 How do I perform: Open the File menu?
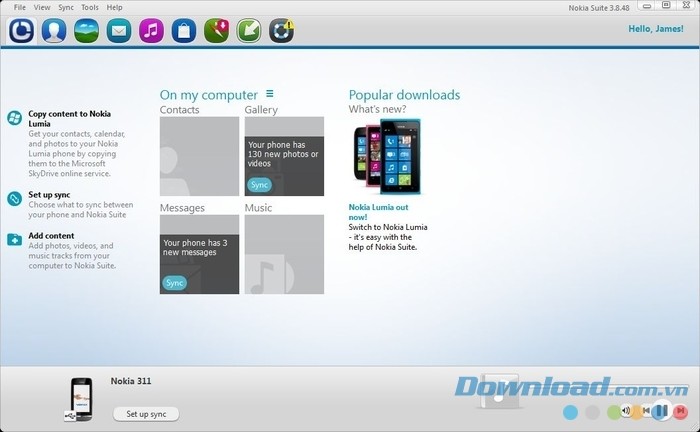(x=20, y=7)
